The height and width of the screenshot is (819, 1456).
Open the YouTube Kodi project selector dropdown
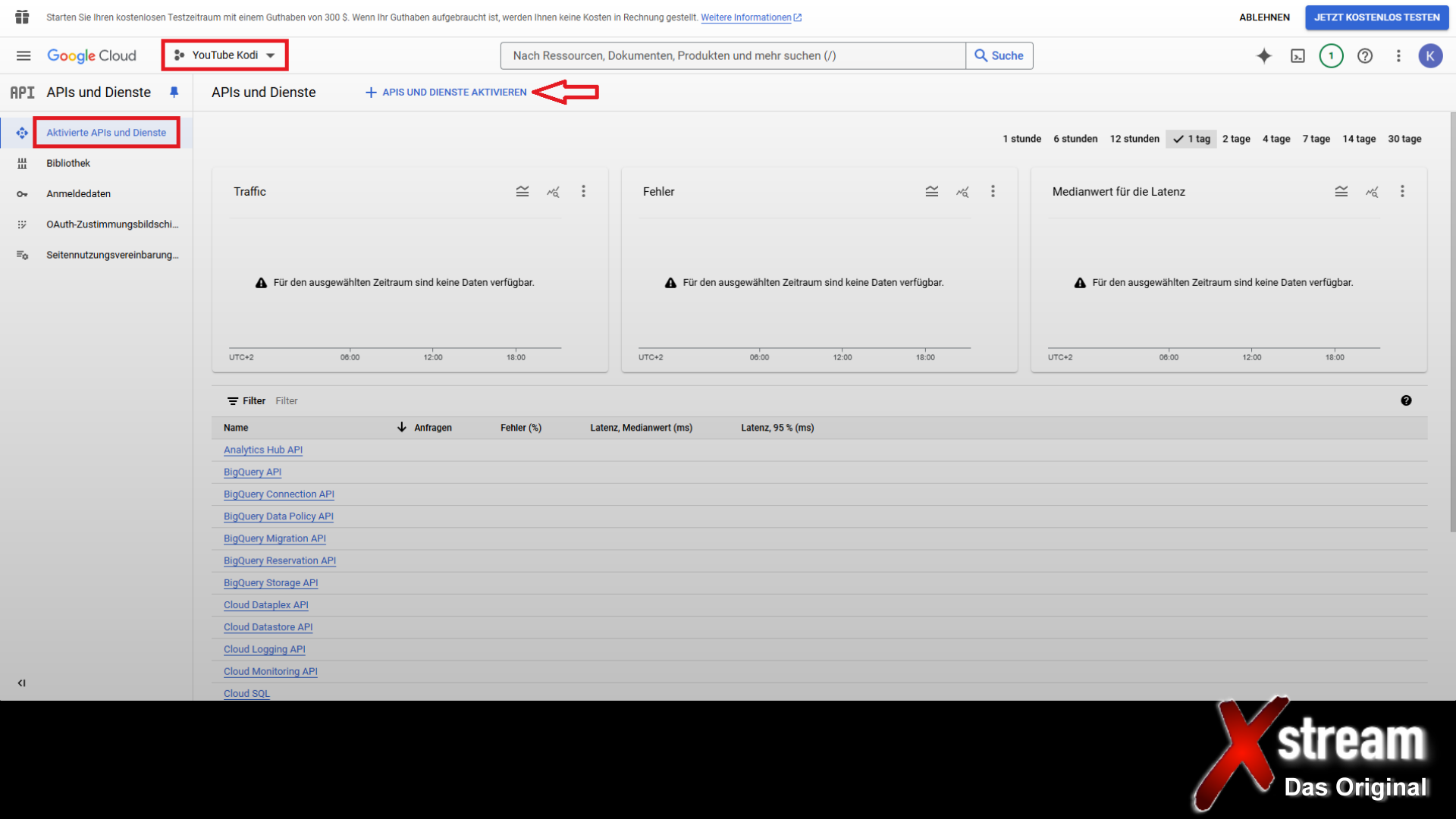225,55
